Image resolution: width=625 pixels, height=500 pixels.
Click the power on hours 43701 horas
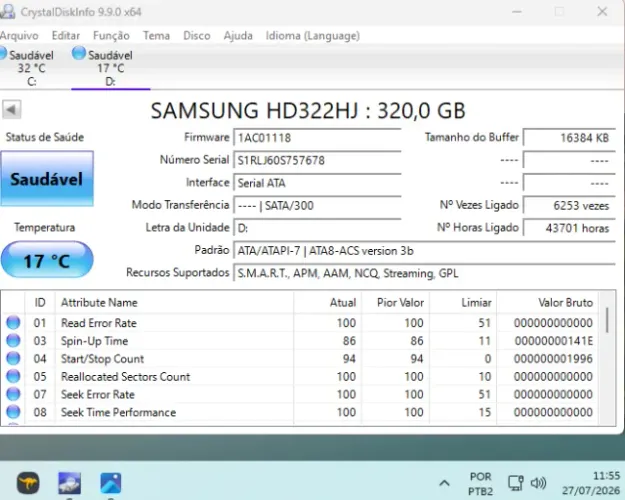569,228
